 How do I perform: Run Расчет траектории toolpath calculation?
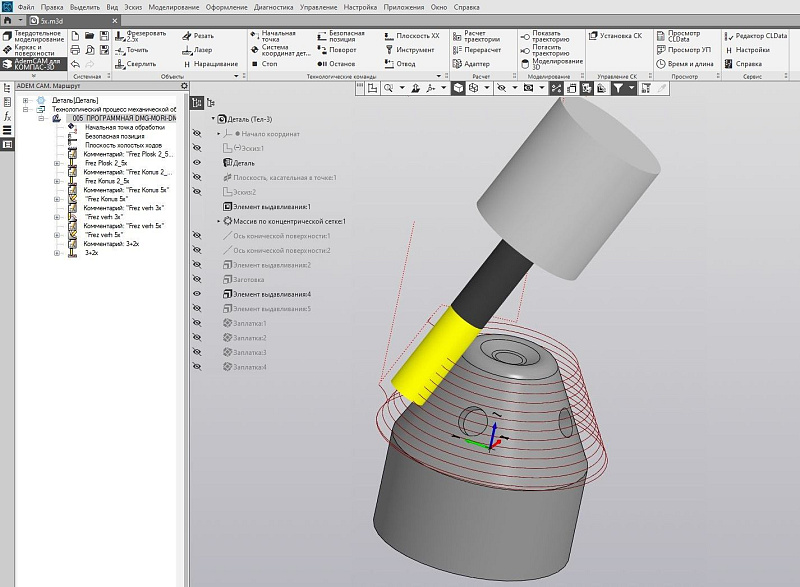coord(480,37)
